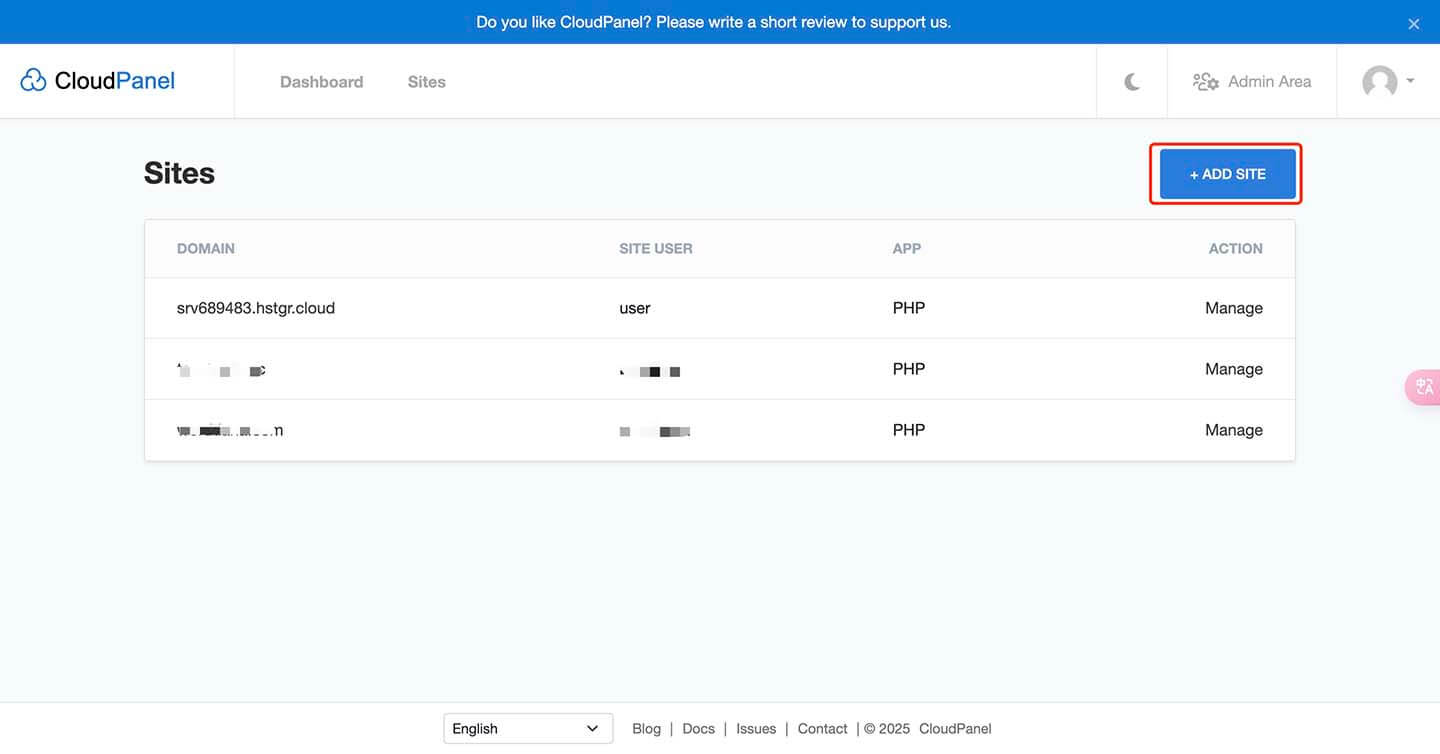Viewport: 1440px width, 754px height.
Task: Click the Admin Area label text
Action: point(1269,82)
